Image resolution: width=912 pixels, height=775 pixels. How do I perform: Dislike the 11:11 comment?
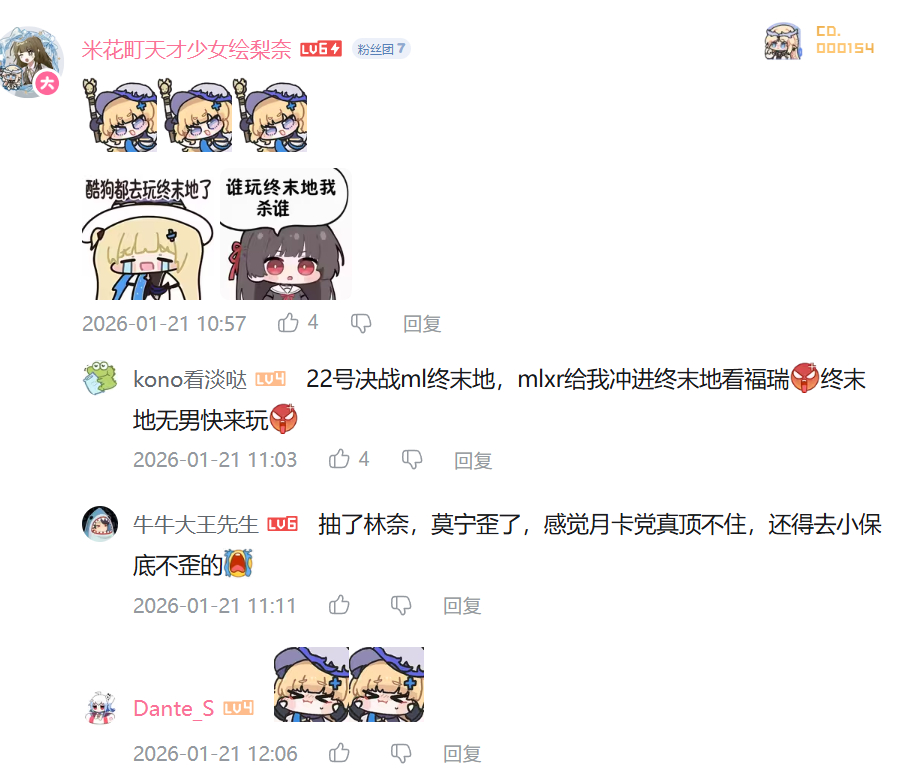(x=401, y=606)
